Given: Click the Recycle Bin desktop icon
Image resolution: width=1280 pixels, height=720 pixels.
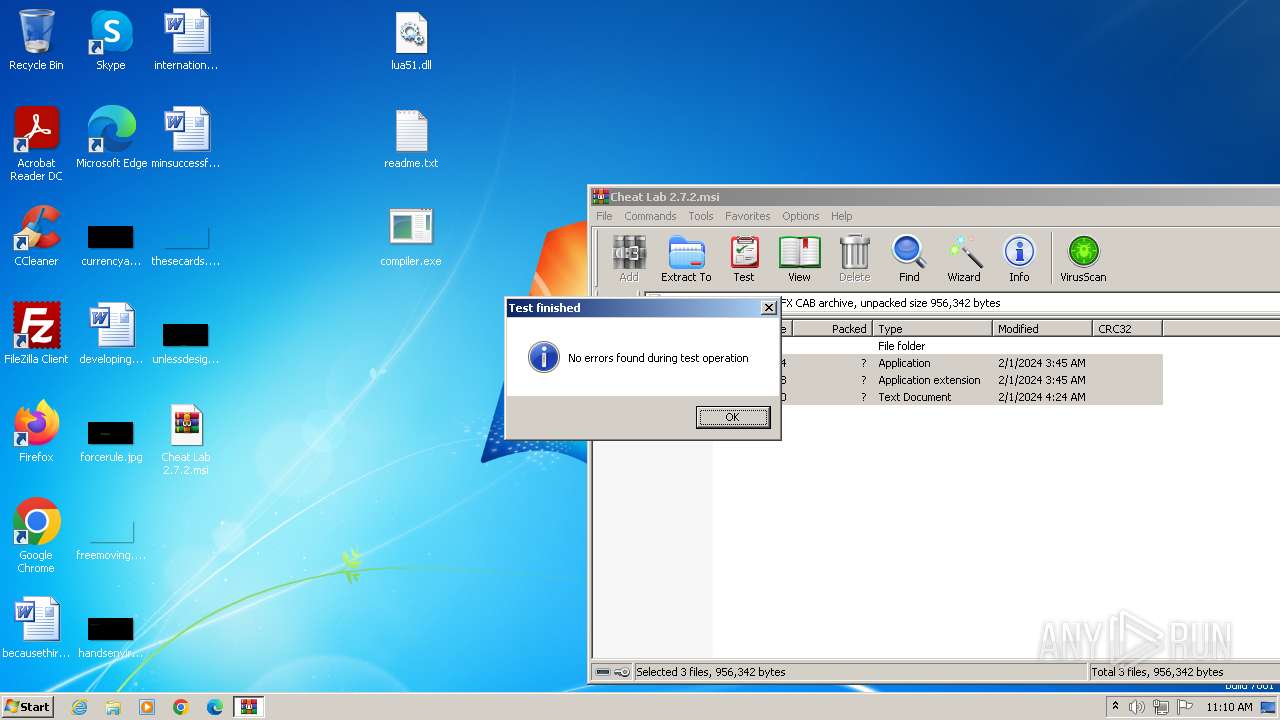Looking at the screenshot, I should (36, 40).
